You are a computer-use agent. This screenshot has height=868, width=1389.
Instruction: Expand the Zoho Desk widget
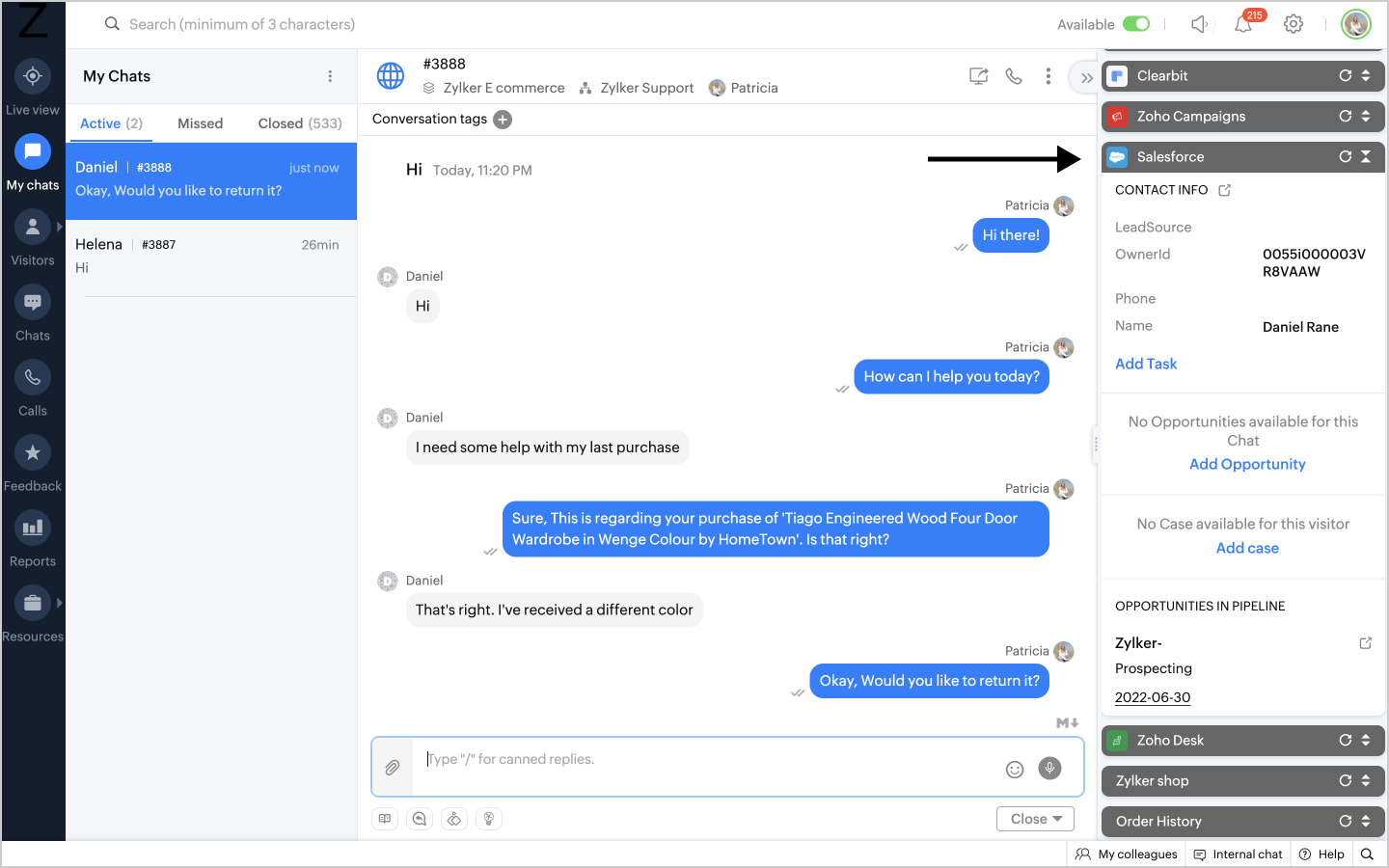tap(1366, 741)
